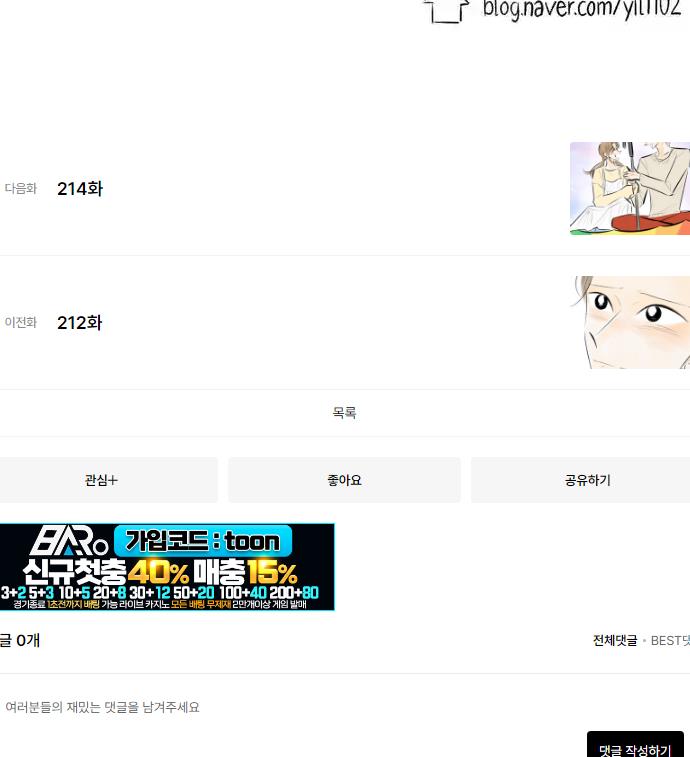Select the 다음화 label
This screenshot has width=690, height=757.
coord(21,188)
